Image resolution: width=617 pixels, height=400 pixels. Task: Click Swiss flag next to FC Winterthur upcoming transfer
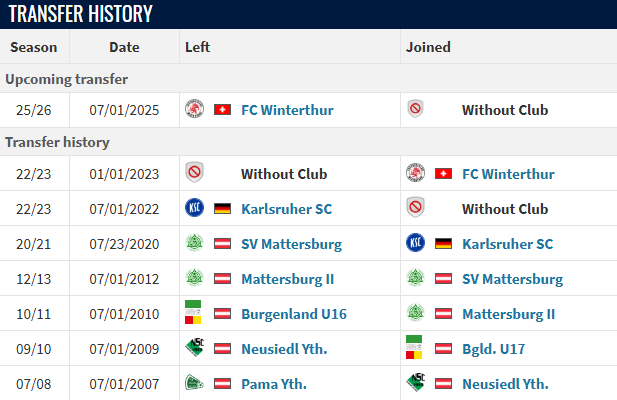tap(222, 110)
